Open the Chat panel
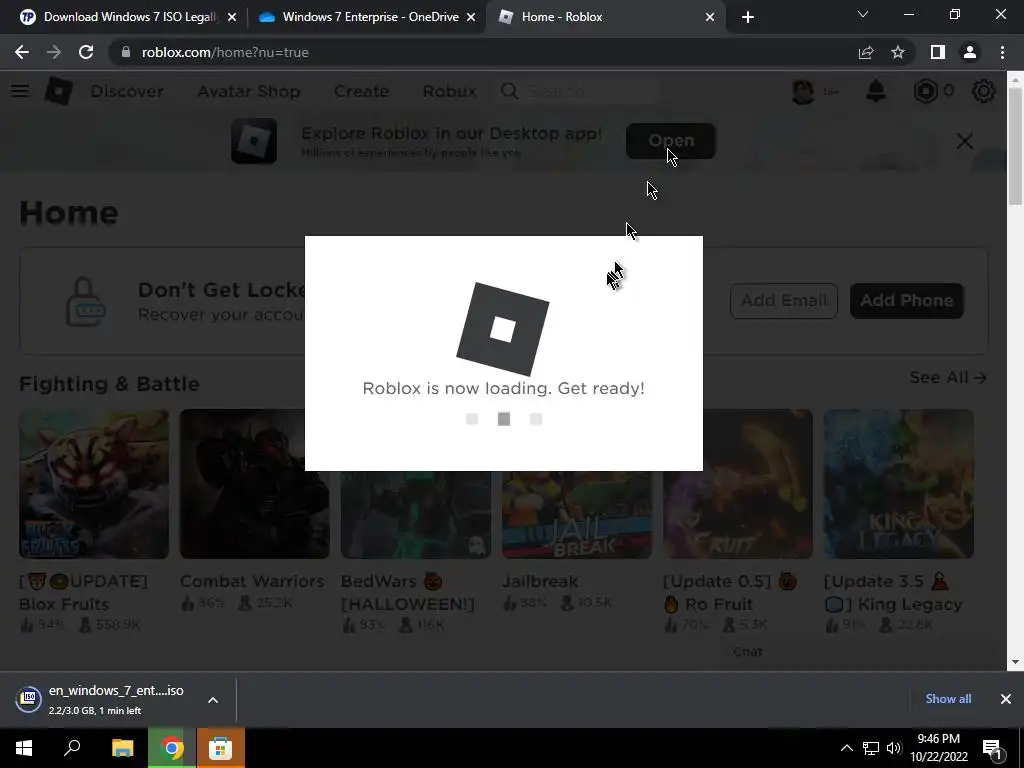Viewport: 1024px width, 768px height. tap(748, 652)
